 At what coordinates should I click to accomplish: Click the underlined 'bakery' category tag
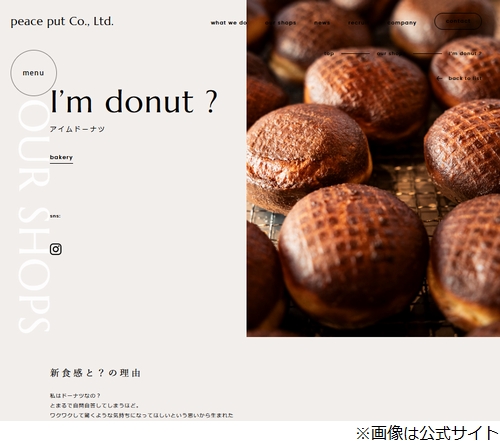(61, 157)
